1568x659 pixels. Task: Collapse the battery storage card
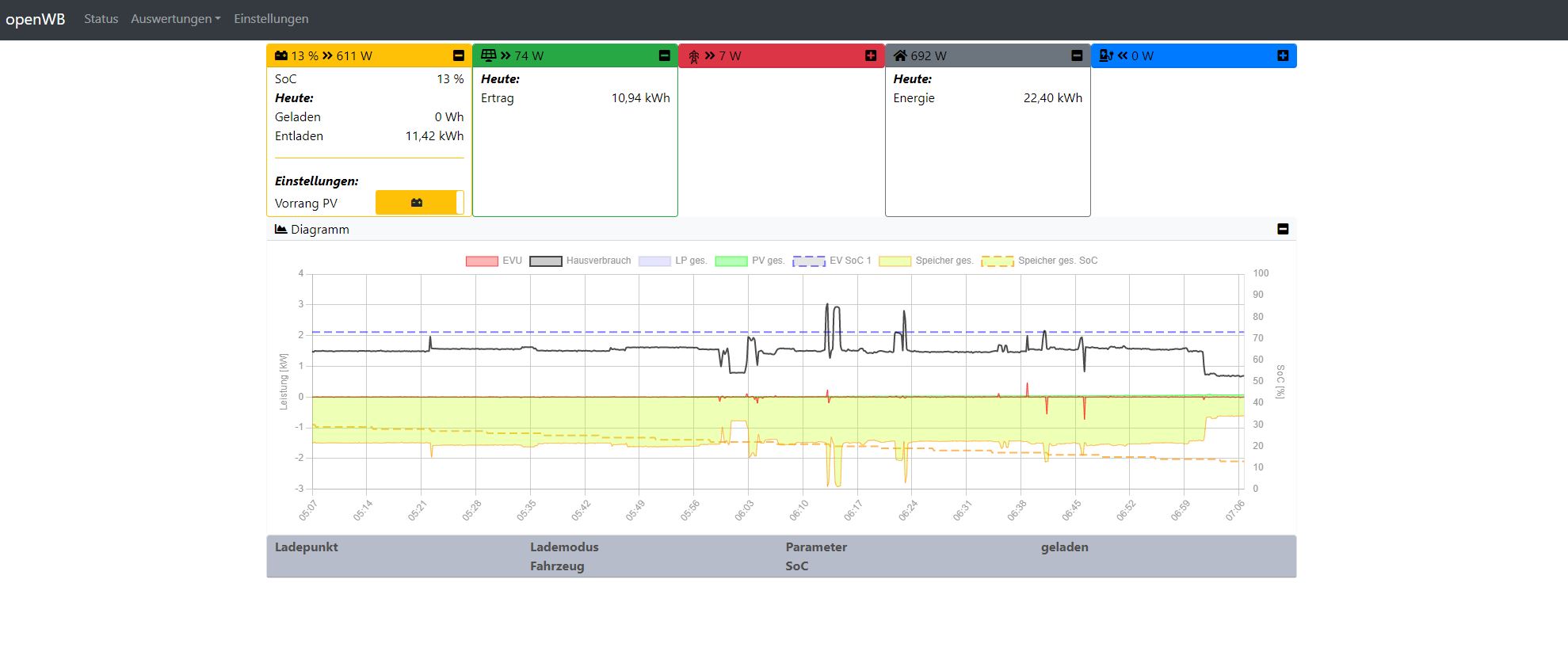[458, 55]
